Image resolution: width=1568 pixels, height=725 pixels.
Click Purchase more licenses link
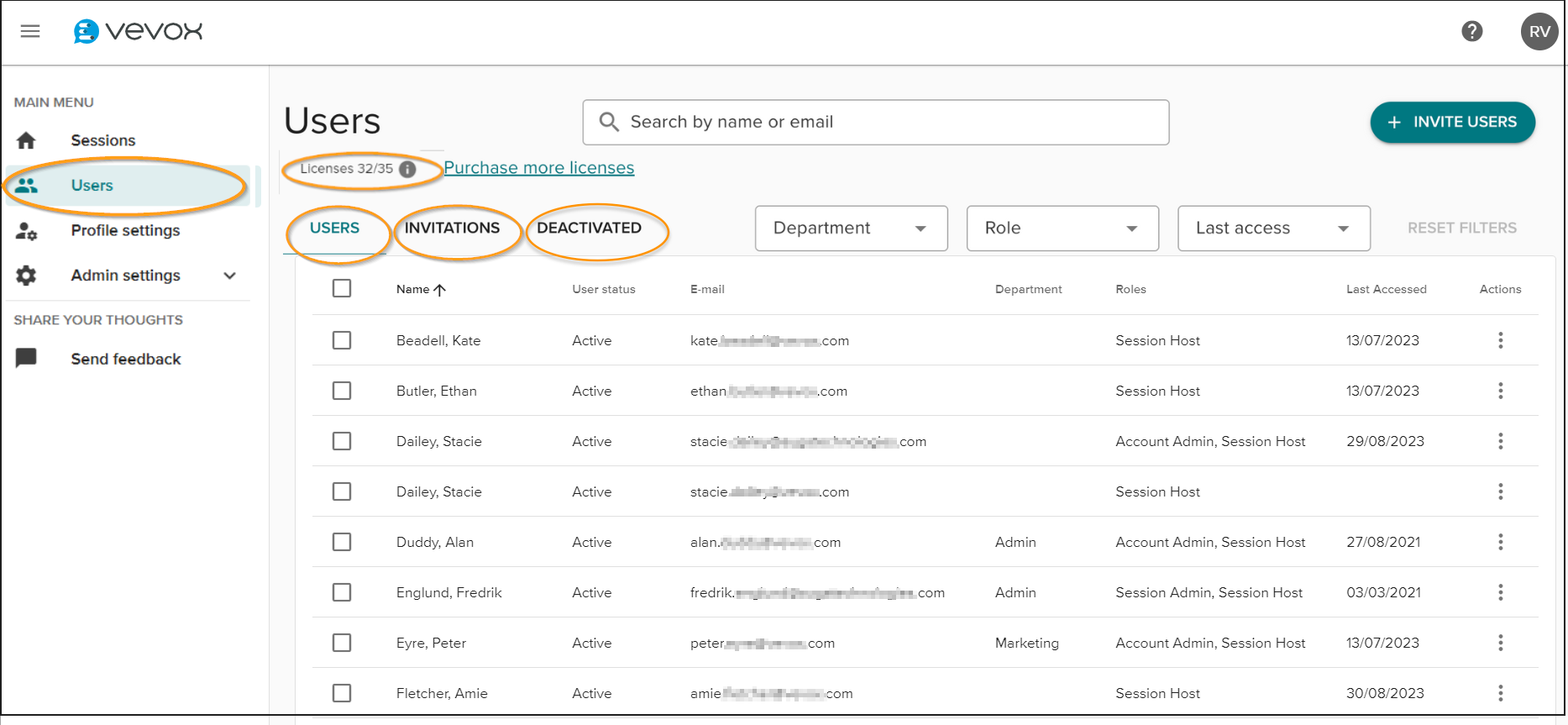coord(539,168)
